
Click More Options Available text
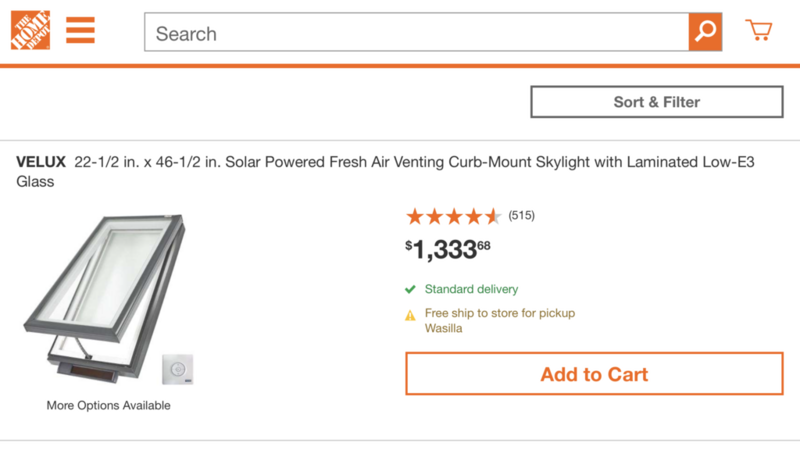(x=109, y=406)
